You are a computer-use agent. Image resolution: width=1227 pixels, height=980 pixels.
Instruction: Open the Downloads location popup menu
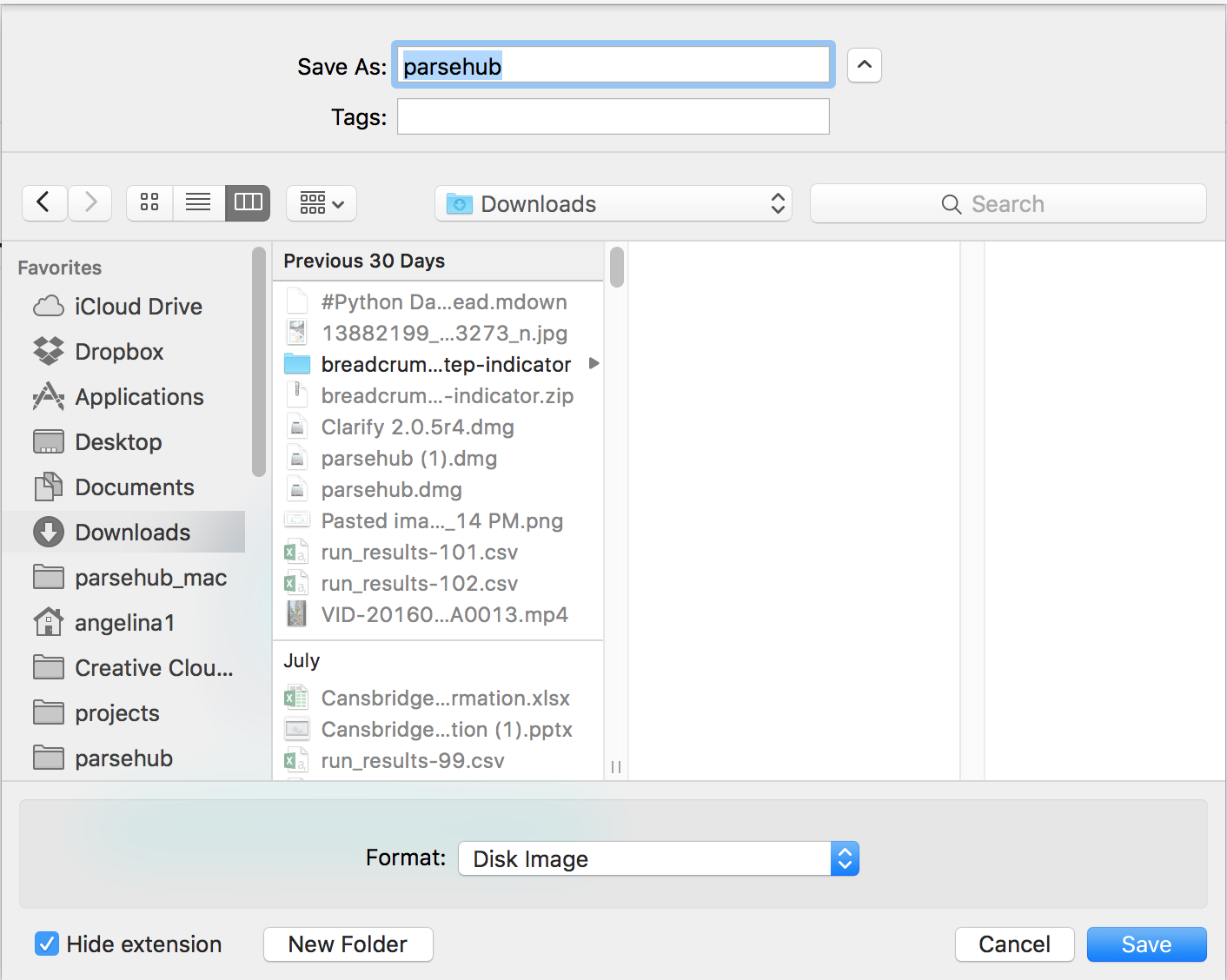(613, 203)
